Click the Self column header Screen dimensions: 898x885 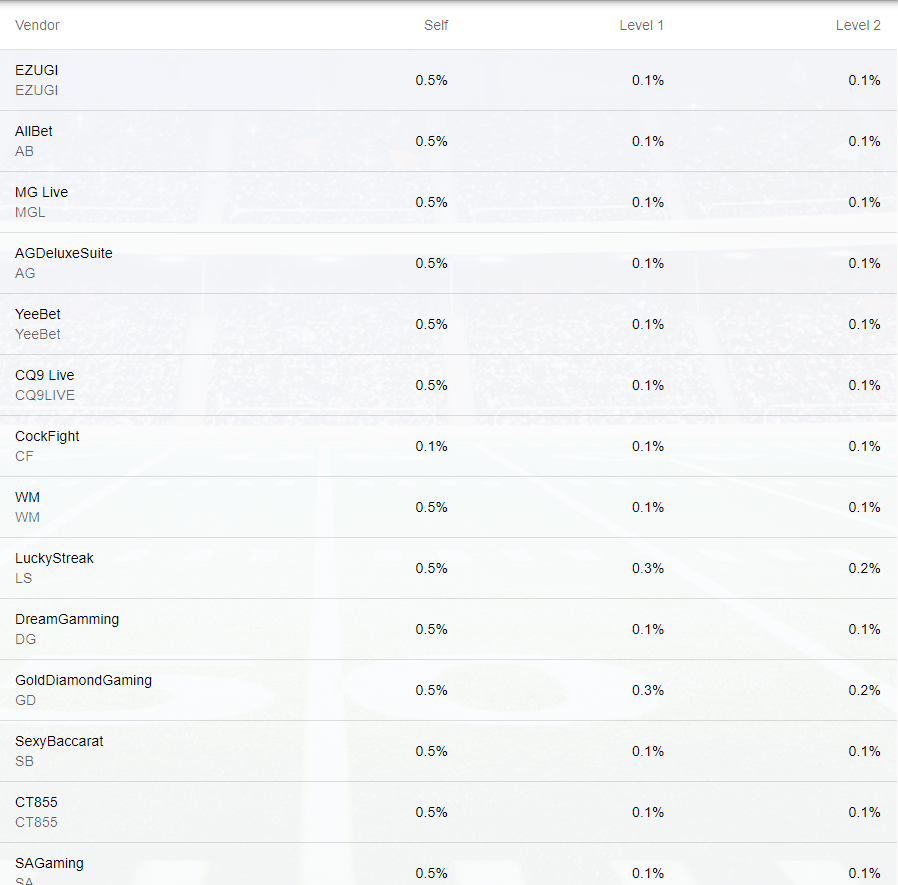coord(436,25)
